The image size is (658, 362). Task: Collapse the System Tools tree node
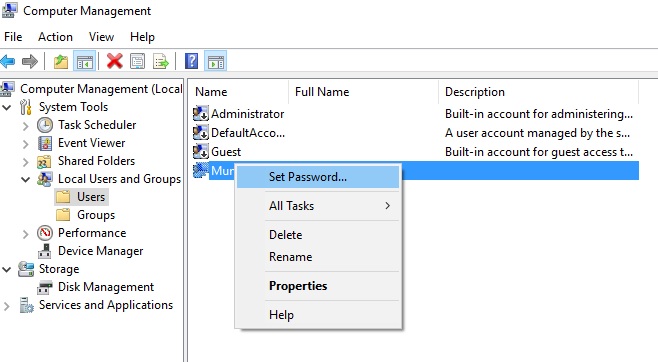pos(7,107)
